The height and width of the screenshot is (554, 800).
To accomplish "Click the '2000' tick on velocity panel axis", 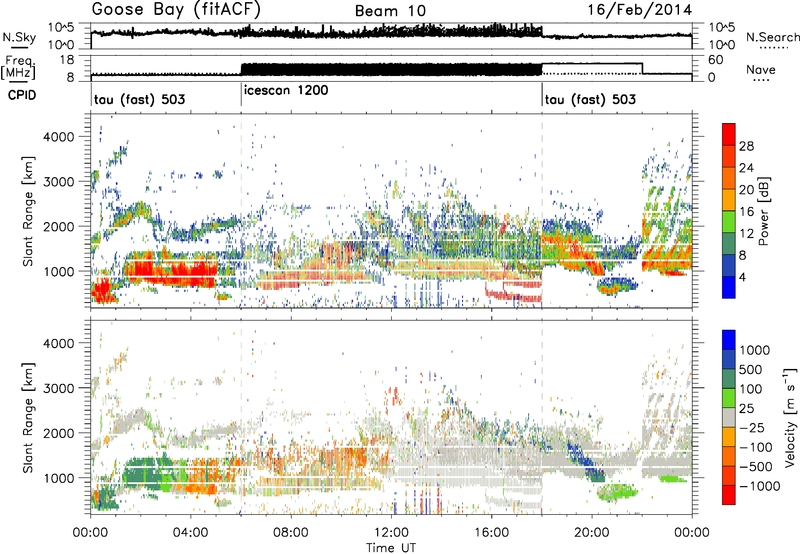I will 59,433.
